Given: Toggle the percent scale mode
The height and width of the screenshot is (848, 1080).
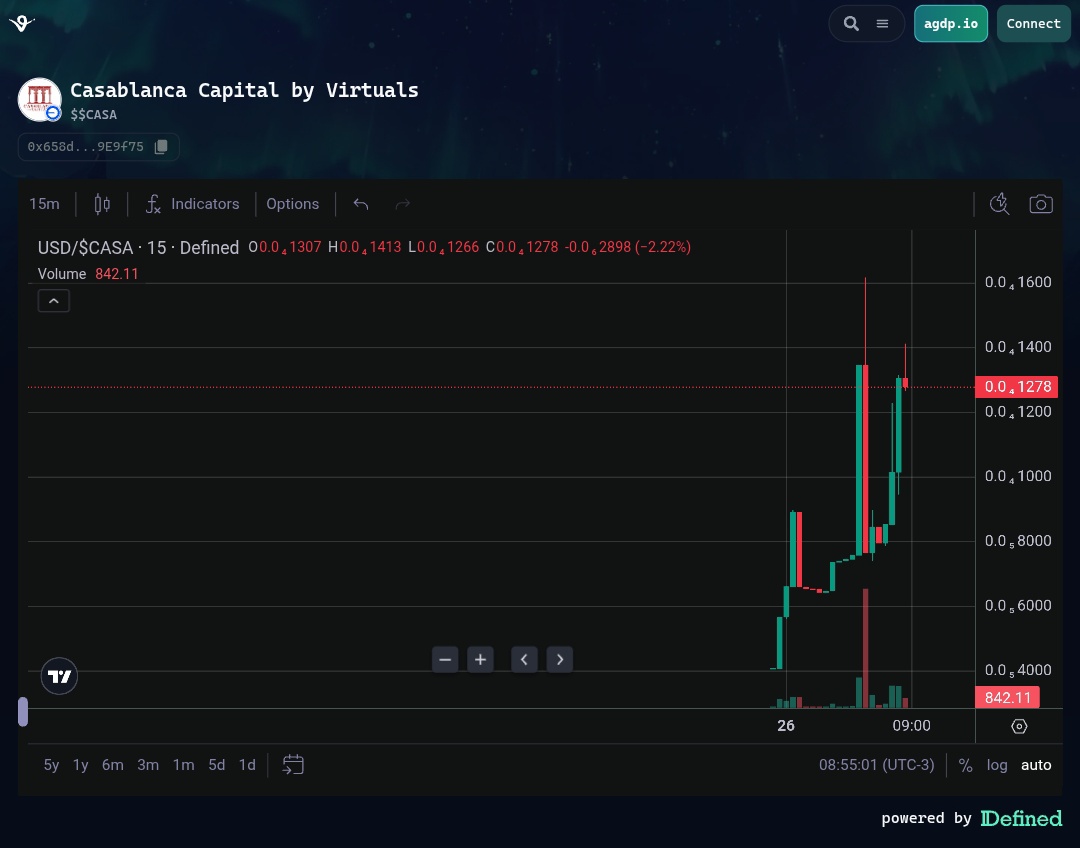Looking at the screenshot, I should pyautogui.click(x=966, y=765).
